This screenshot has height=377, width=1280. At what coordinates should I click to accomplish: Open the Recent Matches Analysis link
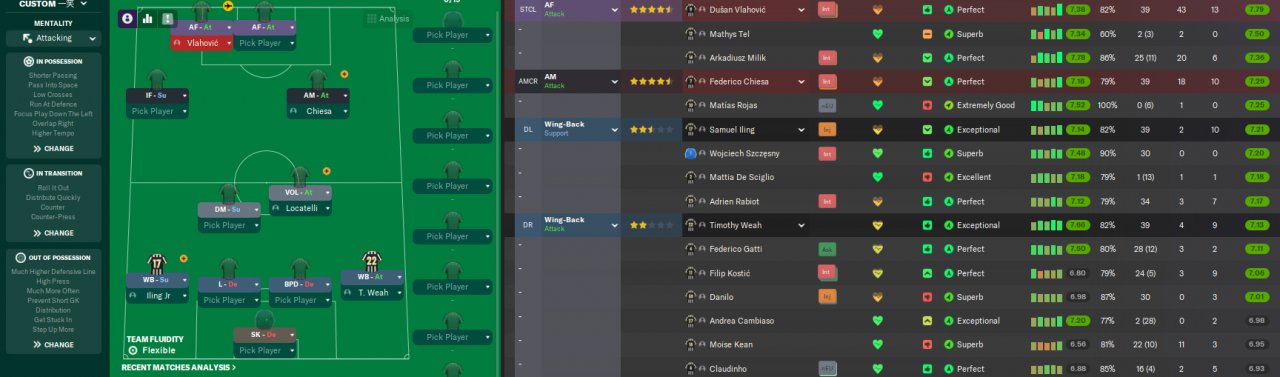(x=179, y=367)
